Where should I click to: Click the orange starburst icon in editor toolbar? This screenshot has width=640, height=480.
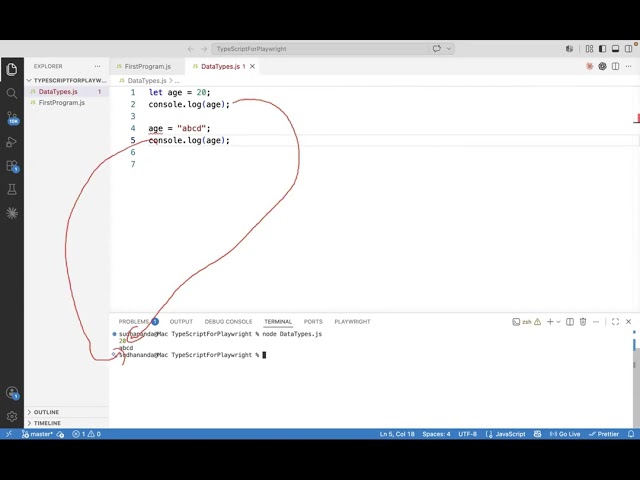589,66
